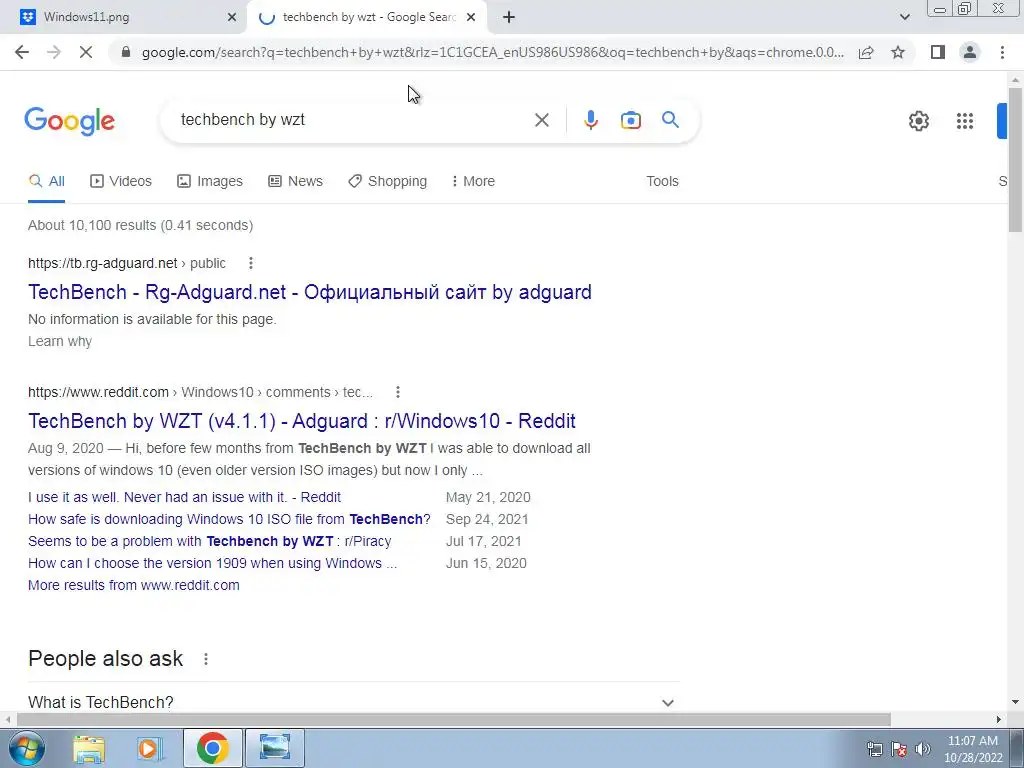Open the Windows Start button
The image size is (1024, 768).
[27, 748]
